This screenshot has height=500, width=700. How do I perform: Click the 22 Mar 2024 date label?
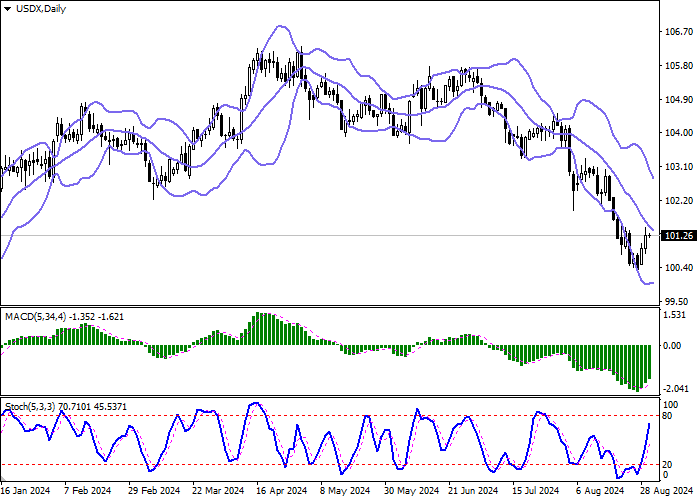218,491
